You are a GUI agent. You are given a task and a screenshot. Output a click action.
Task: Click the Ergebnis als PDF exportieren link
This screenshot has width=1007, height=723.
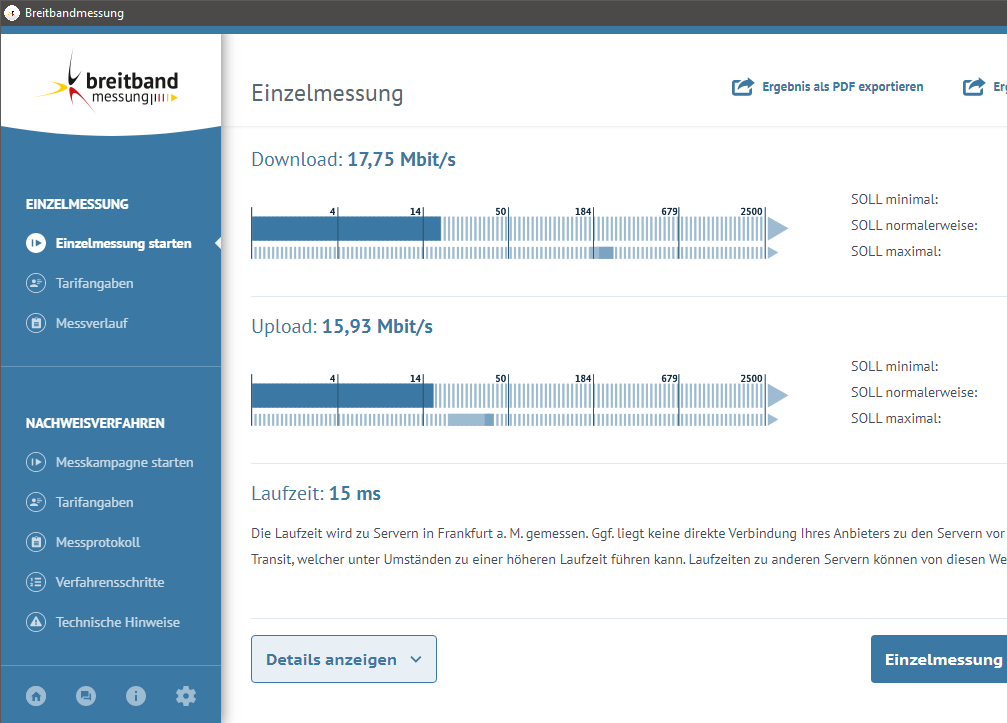842,87
